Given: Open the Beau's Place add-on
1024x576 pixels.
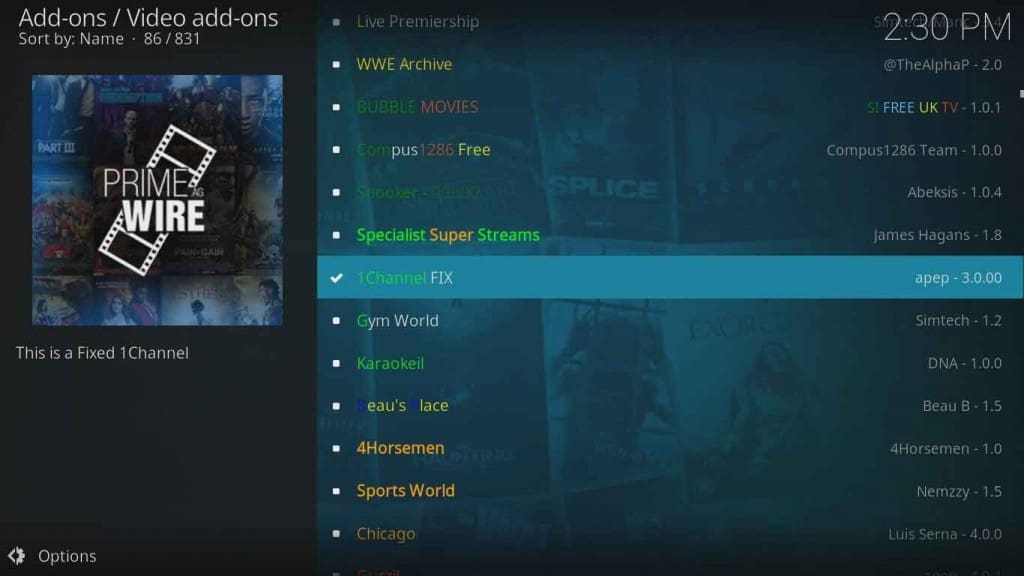Looking at the screenshot, I should (x=670, y=406).
